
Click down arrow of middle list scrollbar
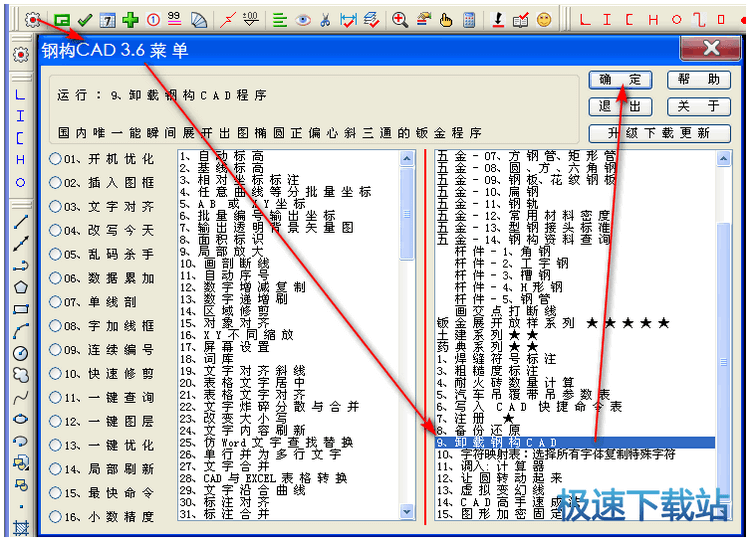pos(408,512)
